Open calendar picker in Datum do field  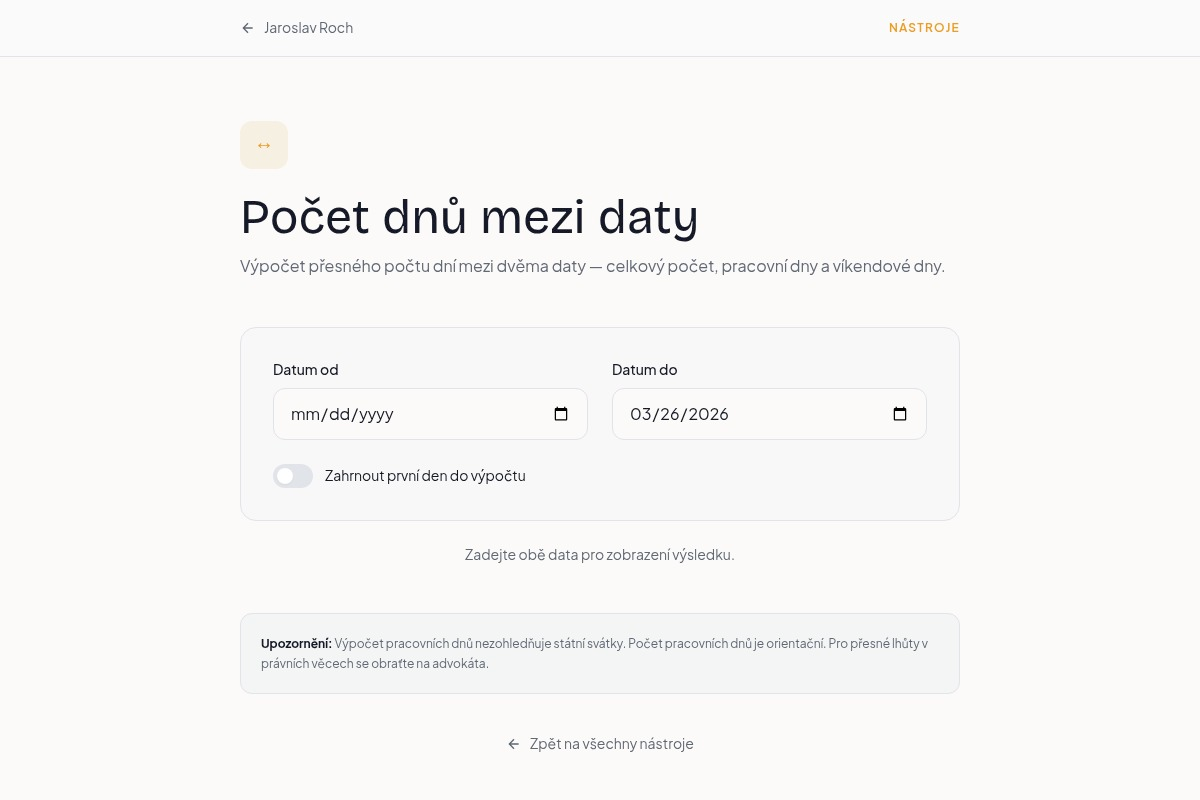[900, 414]
